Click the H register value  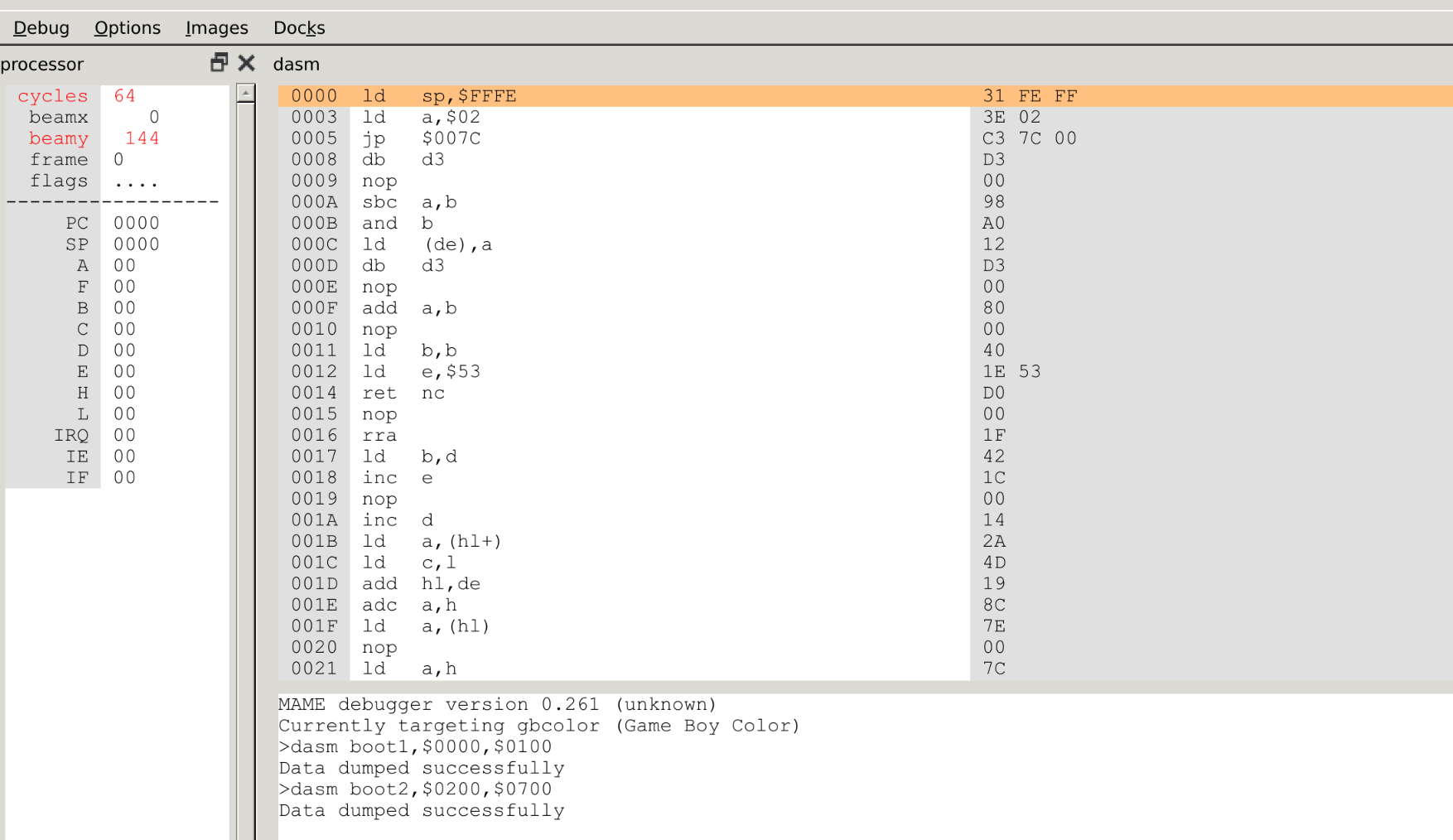pyautogui.click(x=124, y=393)
